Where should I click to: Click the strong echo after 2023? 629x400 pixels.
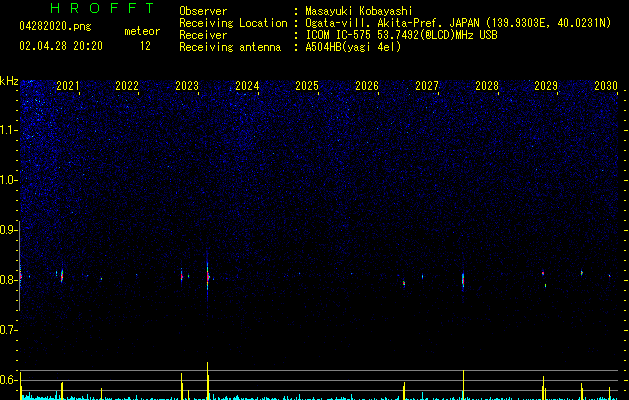click(x=208, y=276)
